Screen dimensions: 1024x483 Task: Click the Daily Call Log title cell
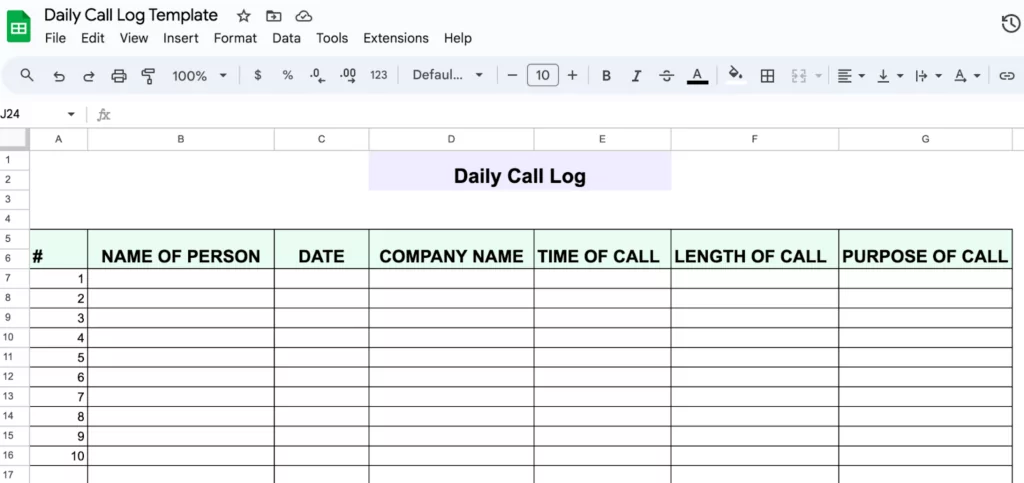[x=519, y=176]
